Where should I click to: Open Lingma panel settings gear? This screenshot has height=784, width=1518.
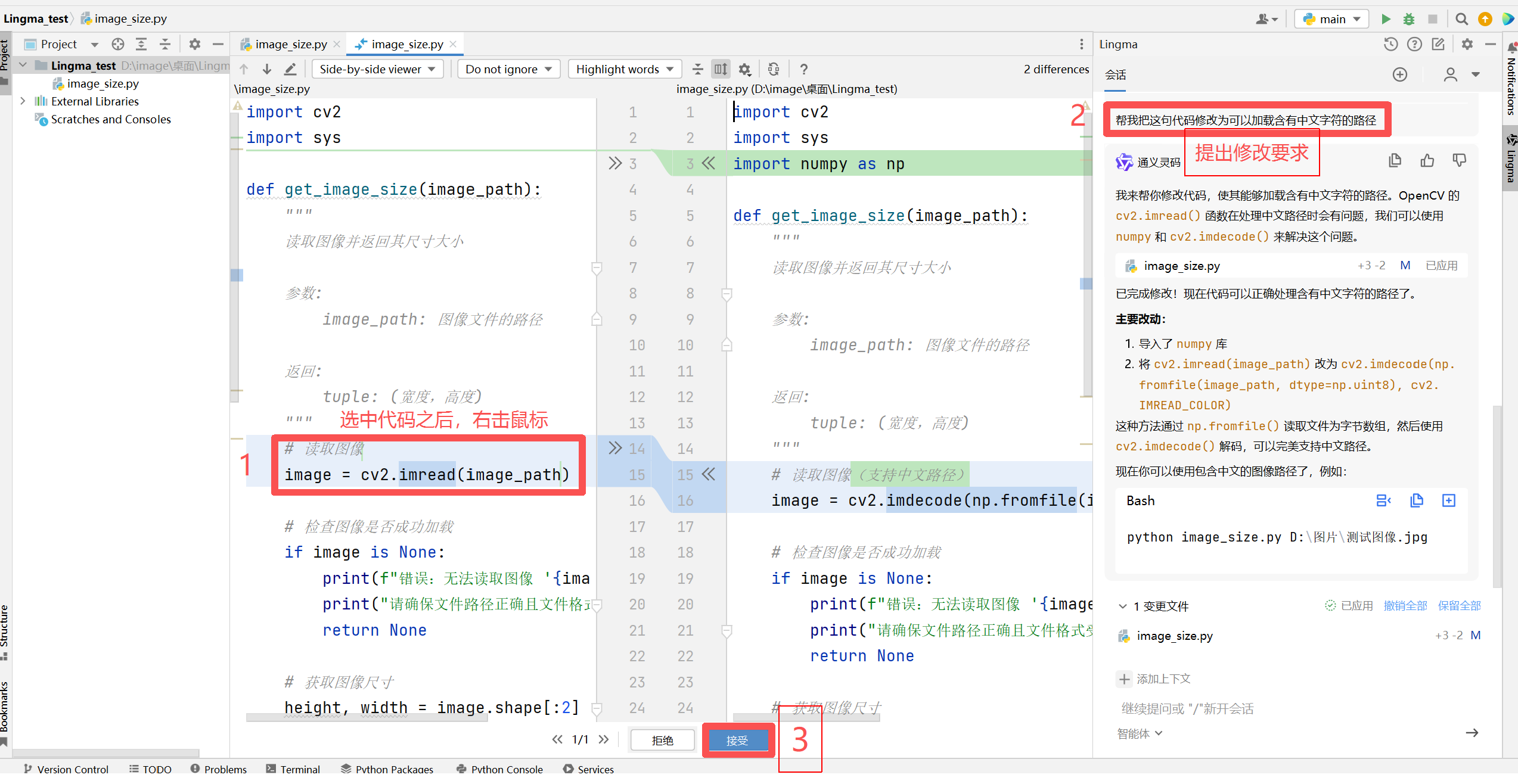(x=1467, y=44)
